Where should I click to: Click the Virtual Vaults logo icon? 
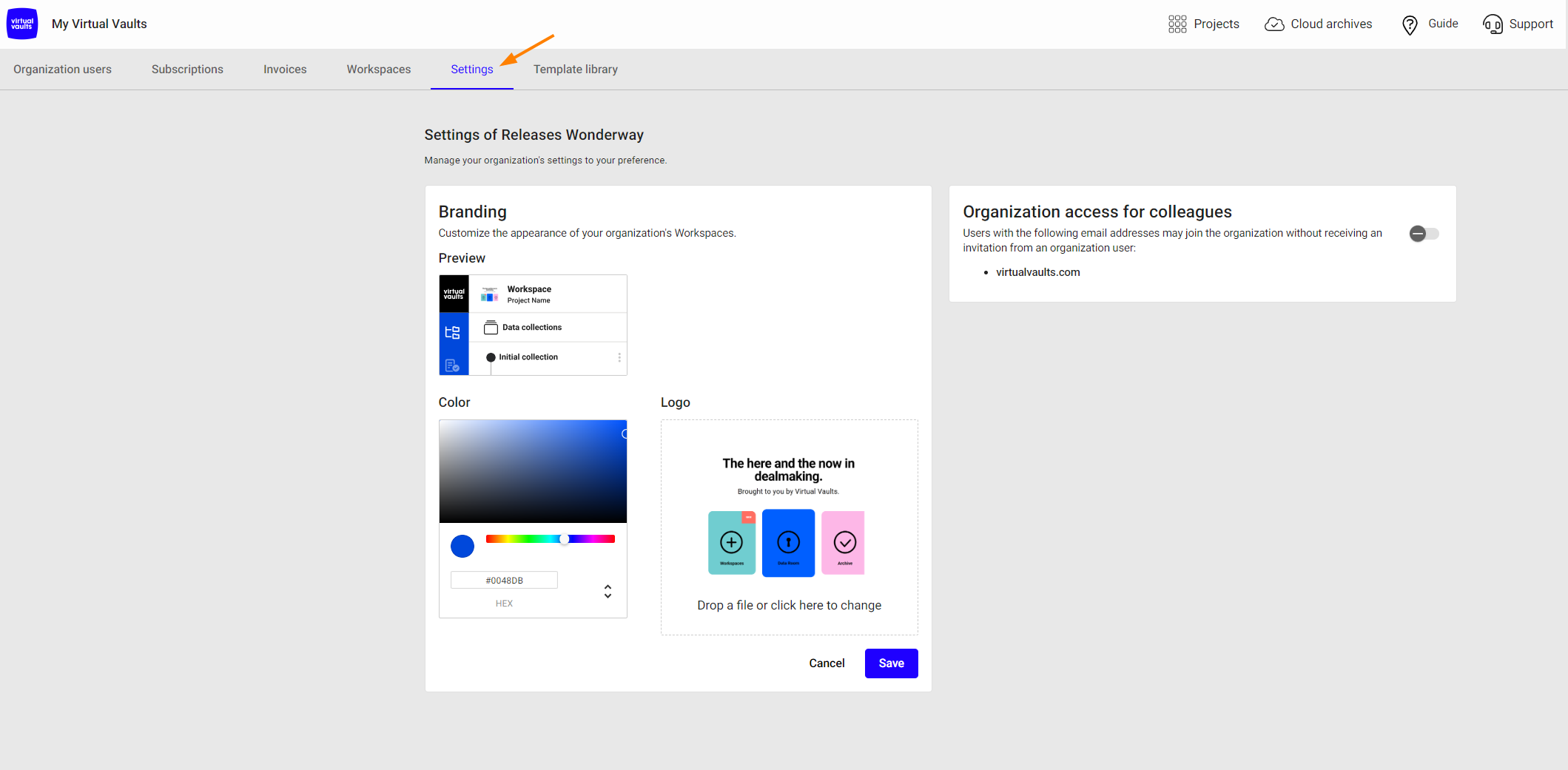22,24
